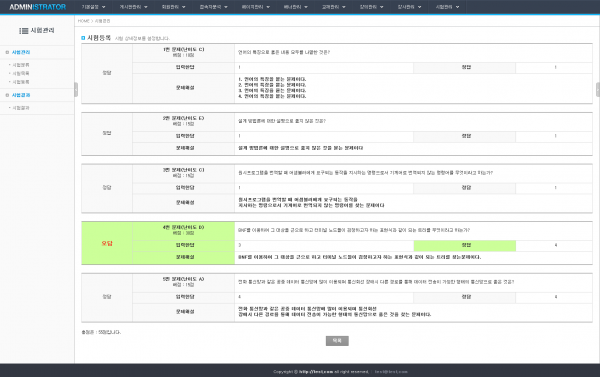Screen dimensions: 600x377
Task: Click the plus icon beside blue 시험관리 section
Action: click(7, 52)
